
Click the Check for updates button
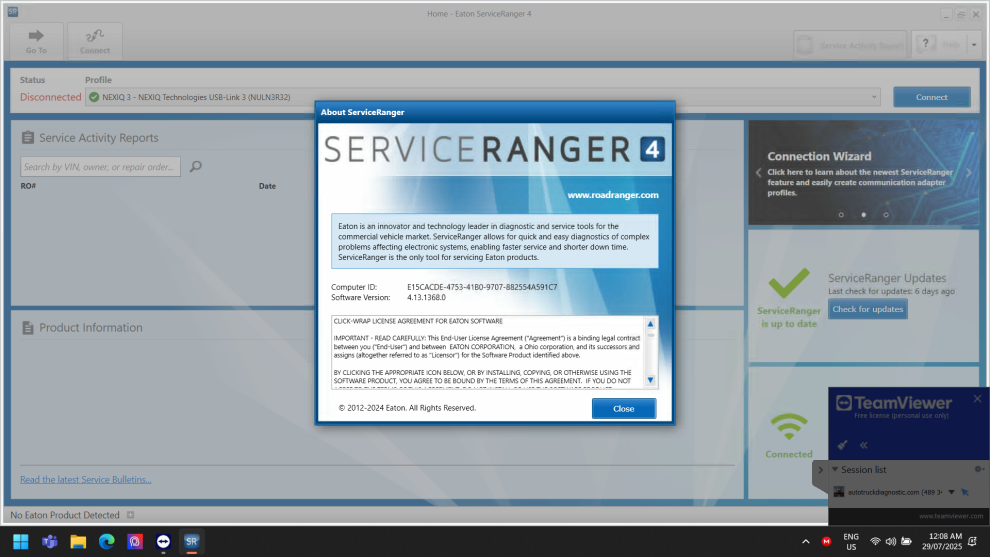tap(868, 309)
